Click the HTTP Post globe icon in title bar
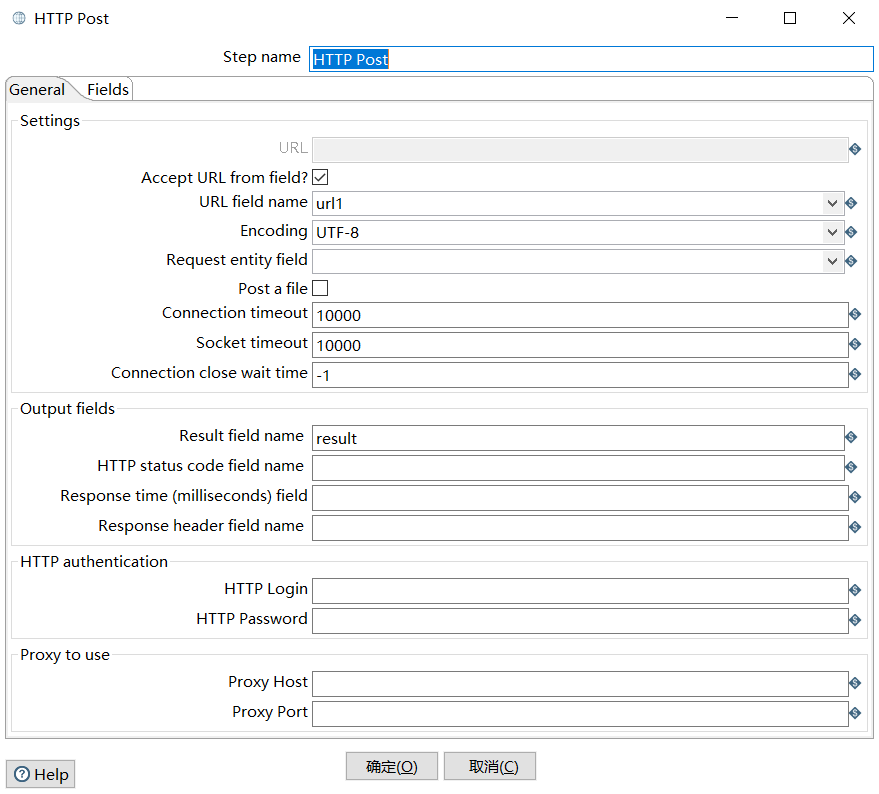 [x=19, y=18]
